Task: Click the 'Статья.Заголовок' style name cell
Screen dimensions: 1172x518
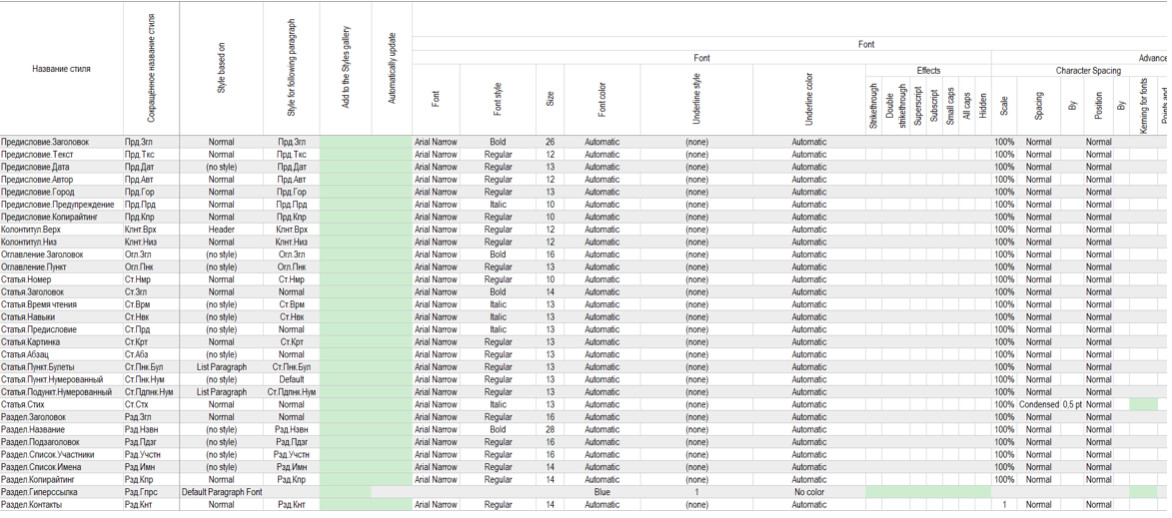Action: [61, 292]
